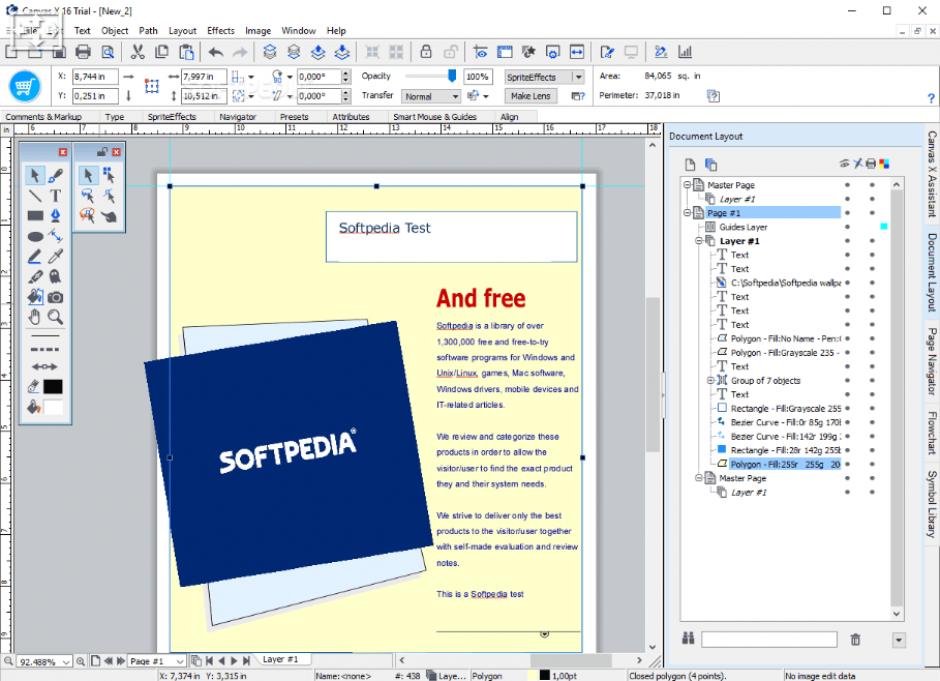Click the binoculars find icon
Viewport: 940px width, 681px height.
[x=688, y=638]
